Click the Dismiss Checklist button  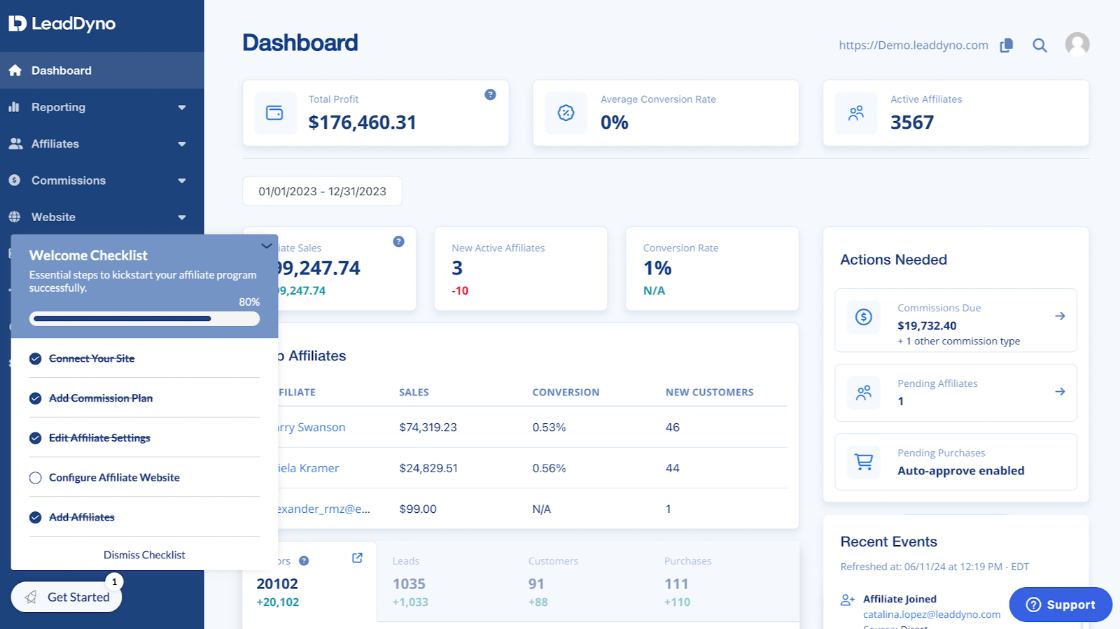tap(143, 554)
